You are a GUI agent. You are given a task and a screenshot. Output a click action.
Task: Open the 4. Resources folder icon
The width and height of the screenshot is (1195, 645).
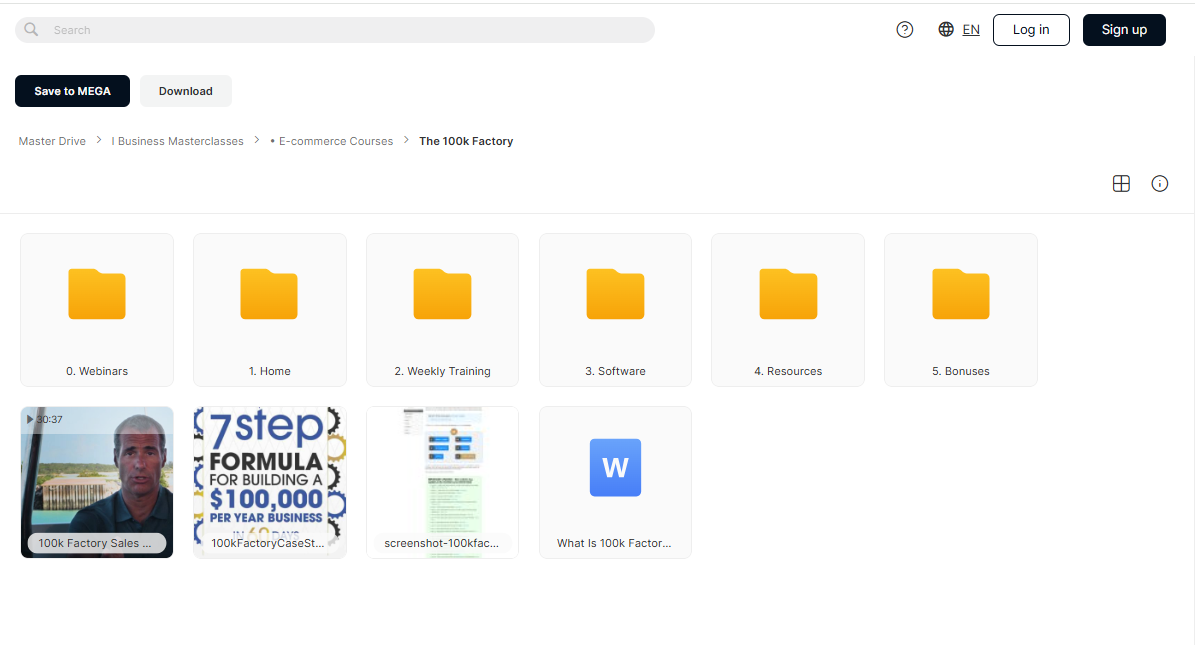[788, 294]
